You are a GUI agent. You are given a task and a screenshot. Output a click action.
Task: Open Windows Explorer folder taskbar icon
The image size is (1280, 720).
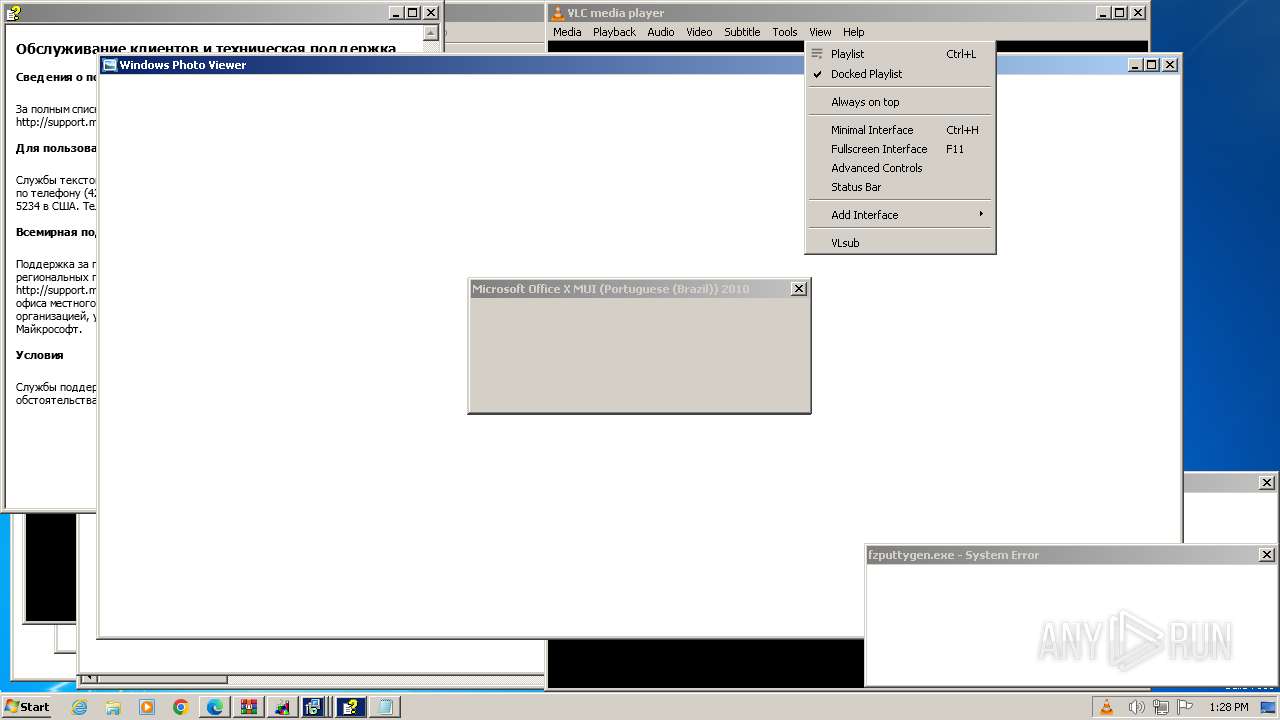113,707
